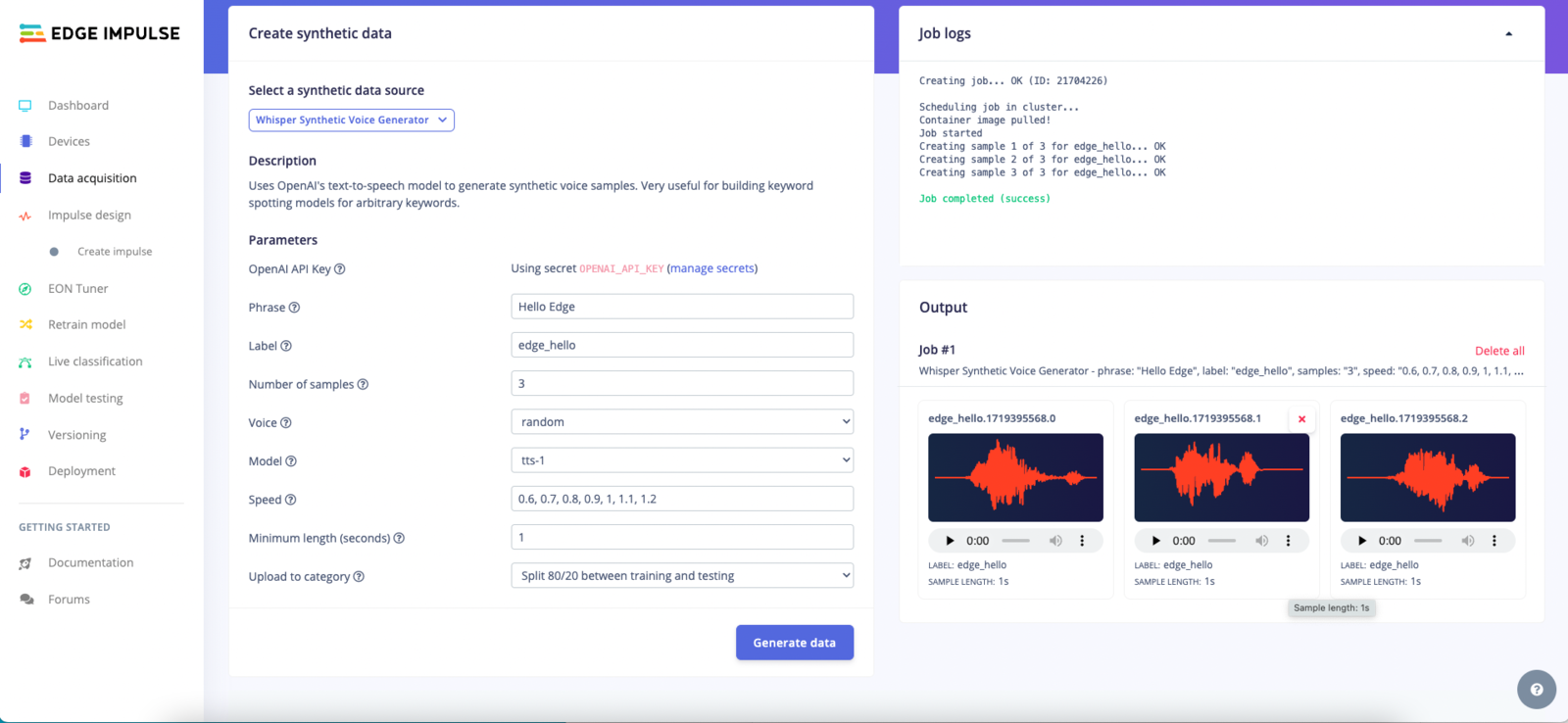
Task: Play sample edge_hello.1719395568.1
Action: [1156, 541]
